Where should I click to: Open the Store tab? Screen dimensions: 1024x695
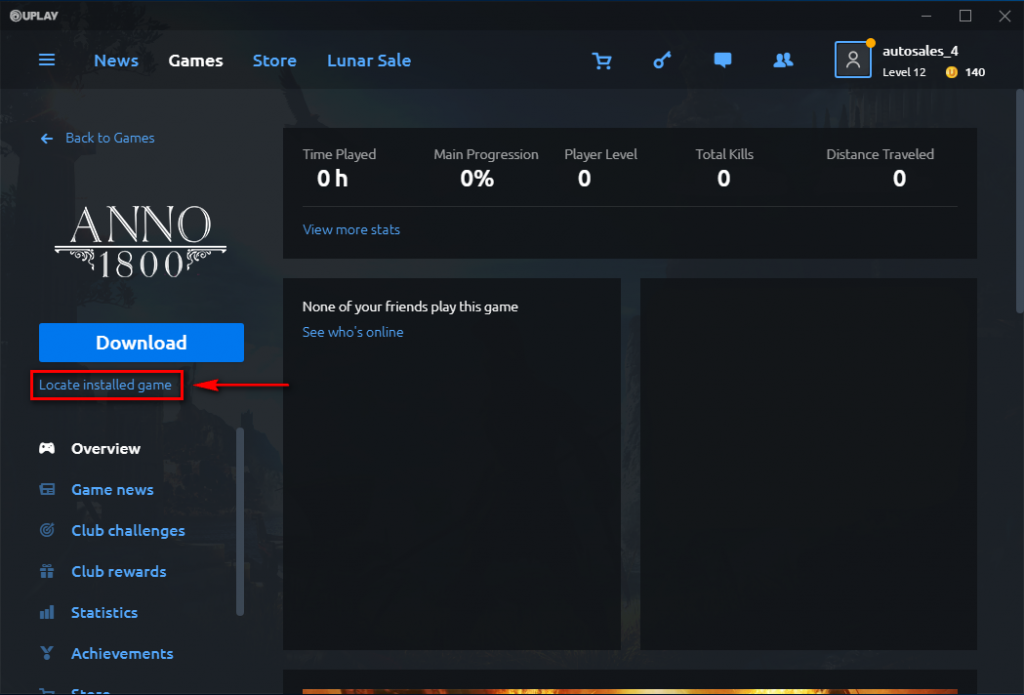[x=274, y=61]
